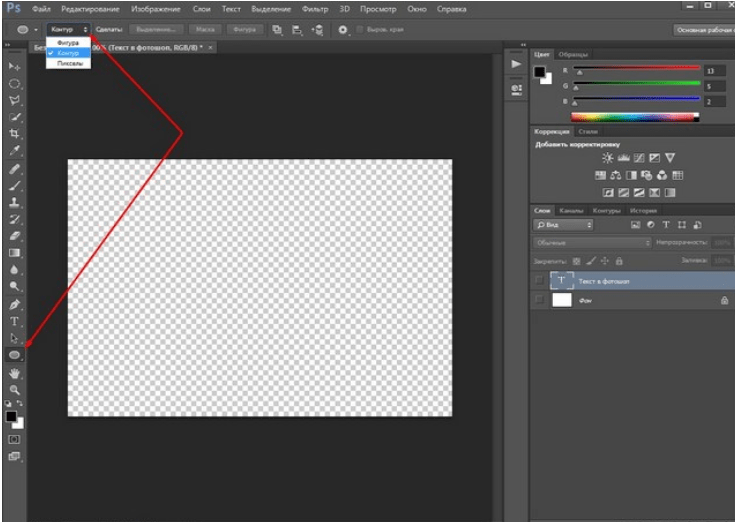Click the foreground color swatch in toolbar
This screenshot has width=735, height=522.
point(12,416)
